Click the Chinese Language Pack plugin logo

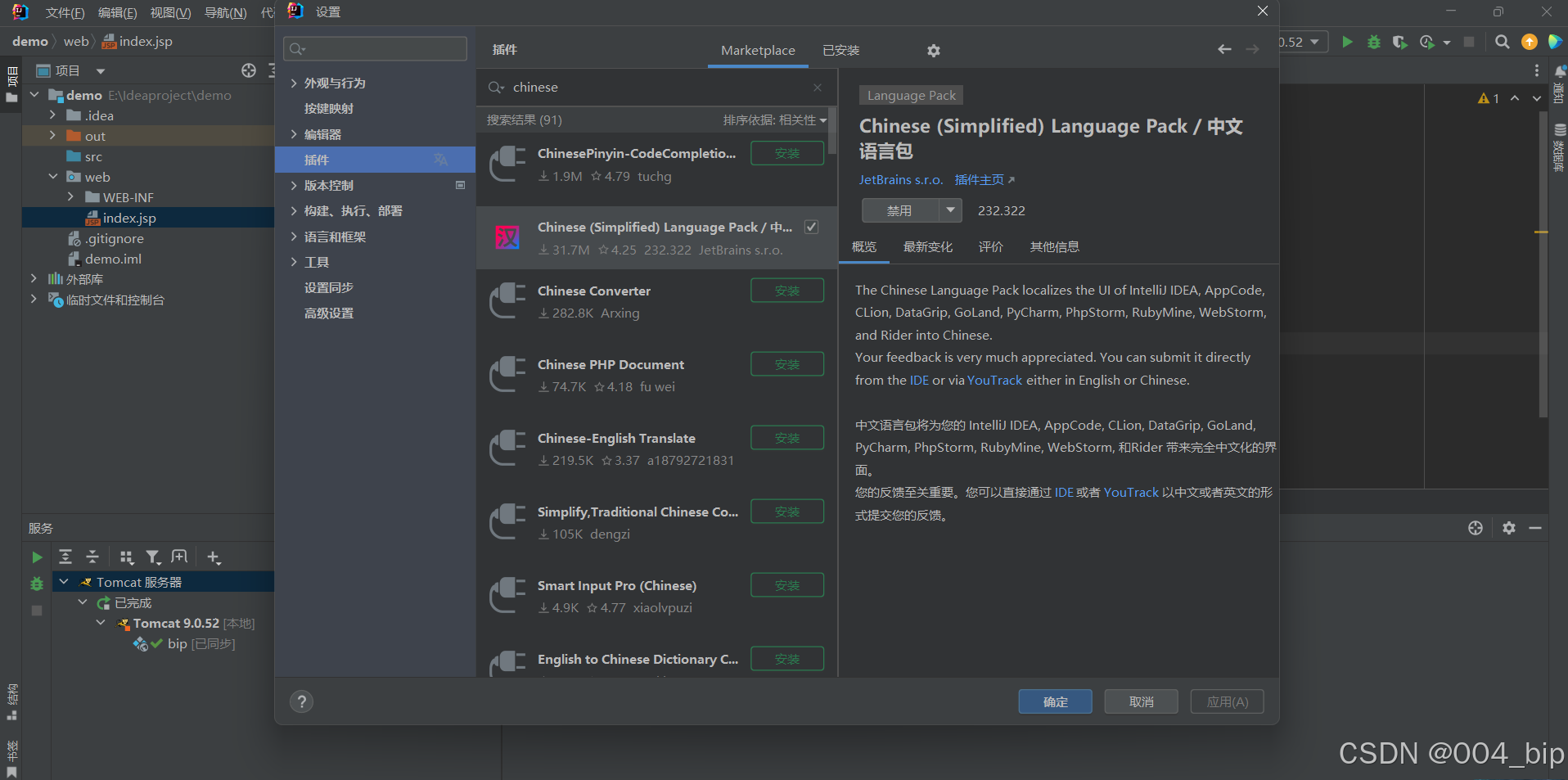(507, 237)
